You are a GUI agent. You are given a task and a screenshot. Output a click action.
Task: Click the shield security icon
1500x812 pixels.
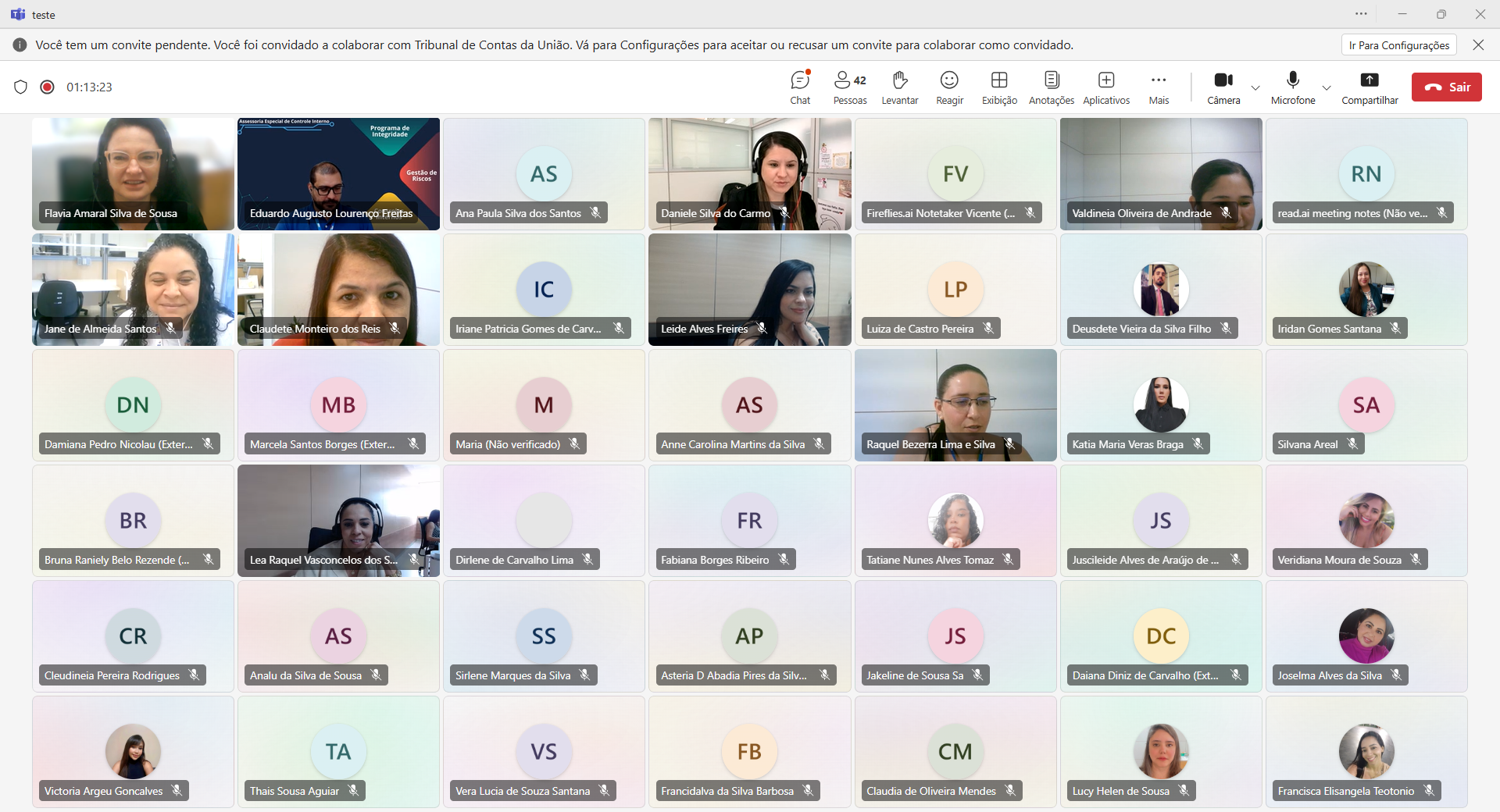21,87
